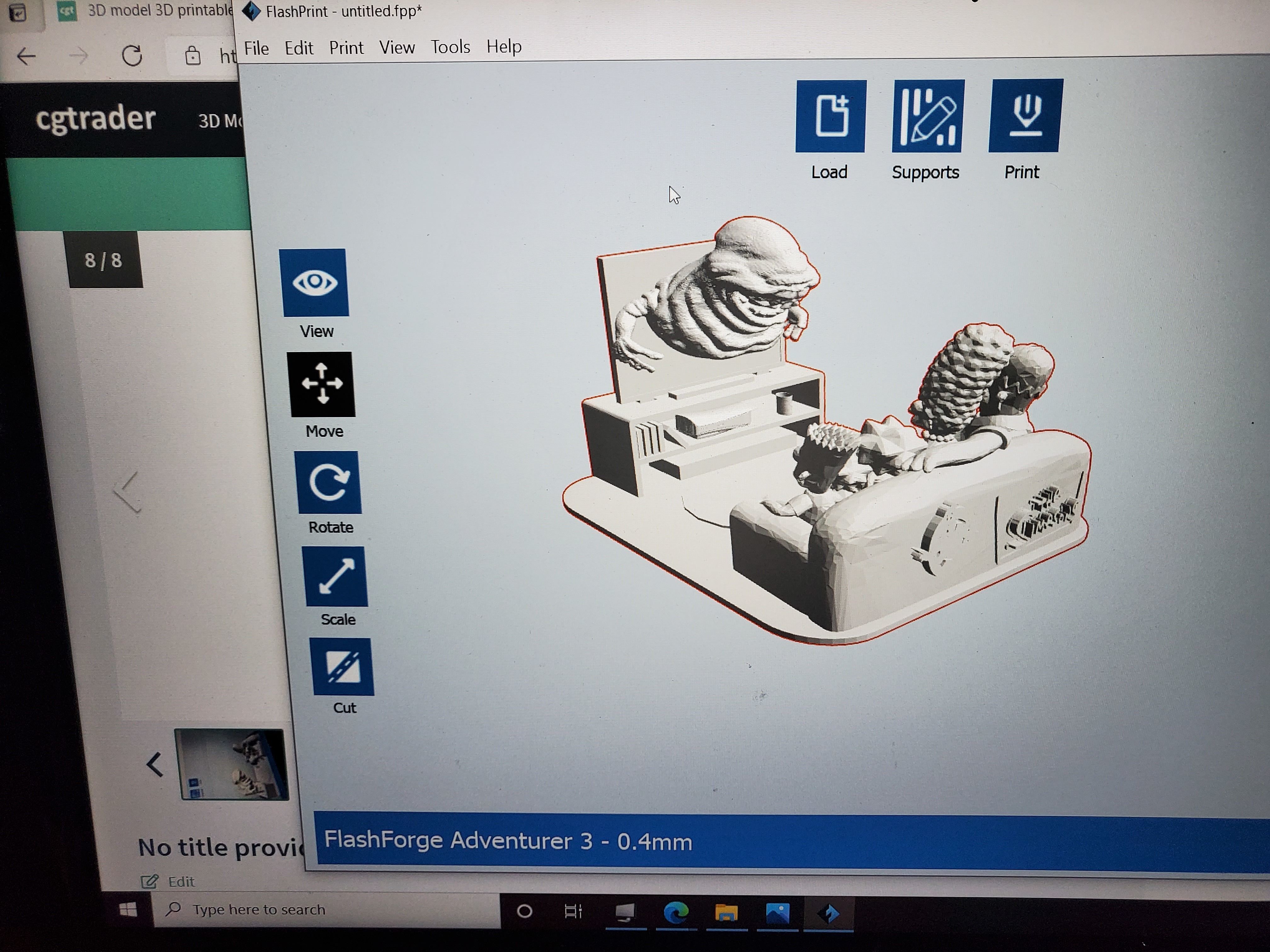Select the View eye tool
Viewport: 1270px width, 952px height.
coord(314,283)
